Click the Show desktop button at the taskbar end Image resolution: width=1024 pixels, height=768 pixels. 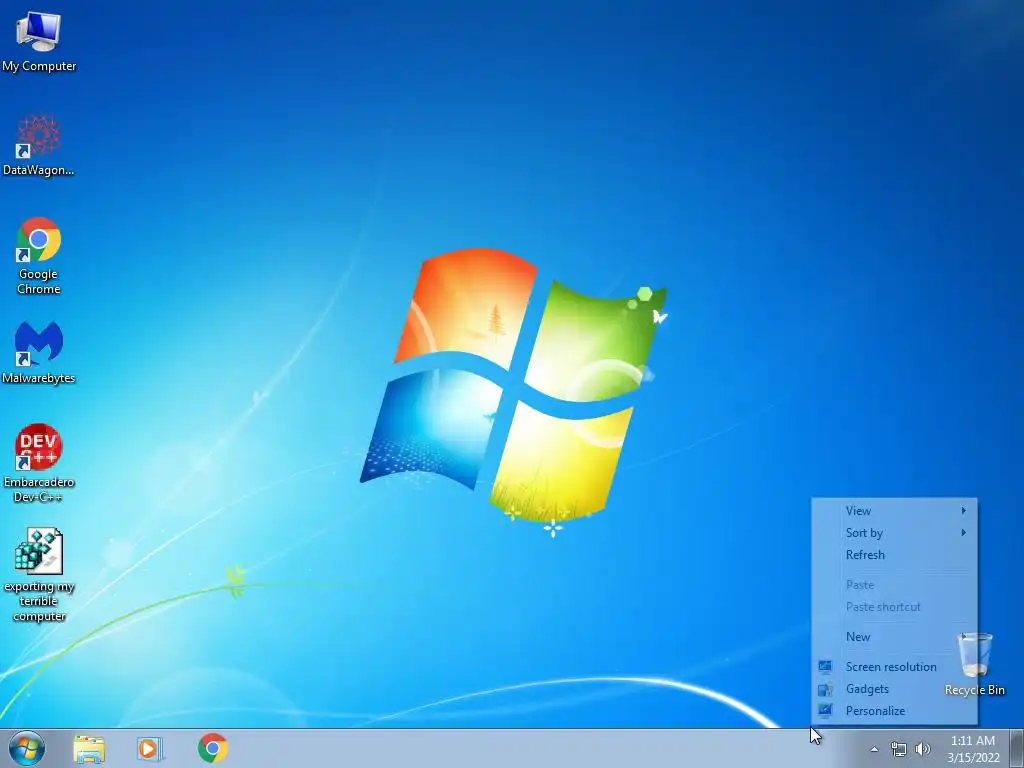click(x=1017, y=748)
